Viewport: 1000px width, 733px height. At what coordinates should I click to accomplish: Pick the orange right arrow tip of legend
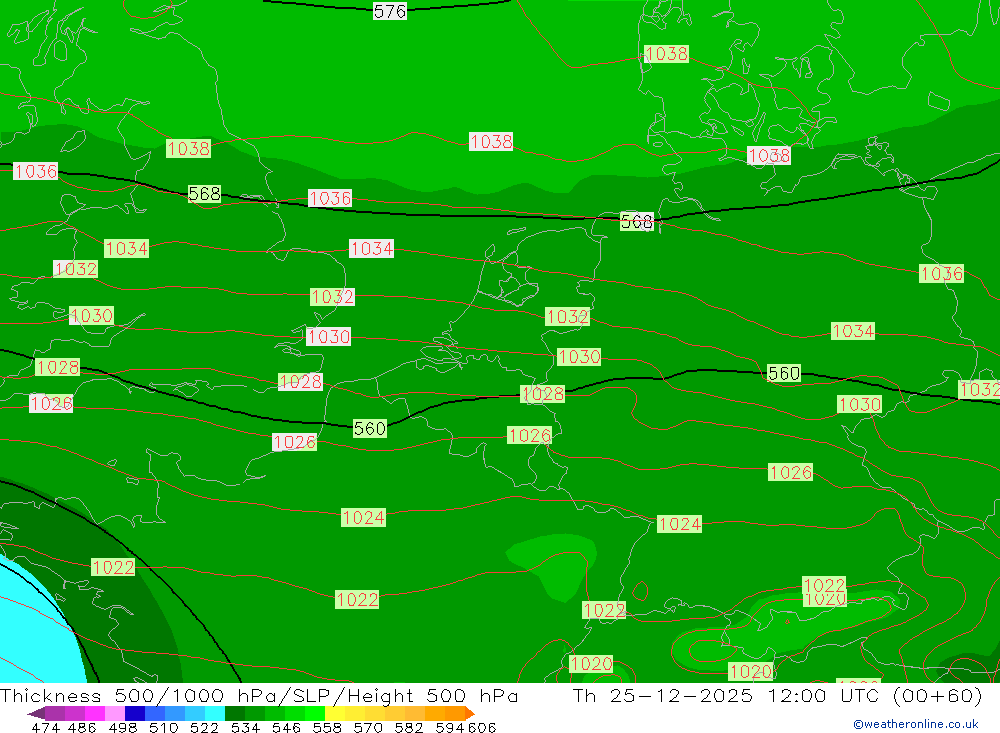(x=470, y=713)
